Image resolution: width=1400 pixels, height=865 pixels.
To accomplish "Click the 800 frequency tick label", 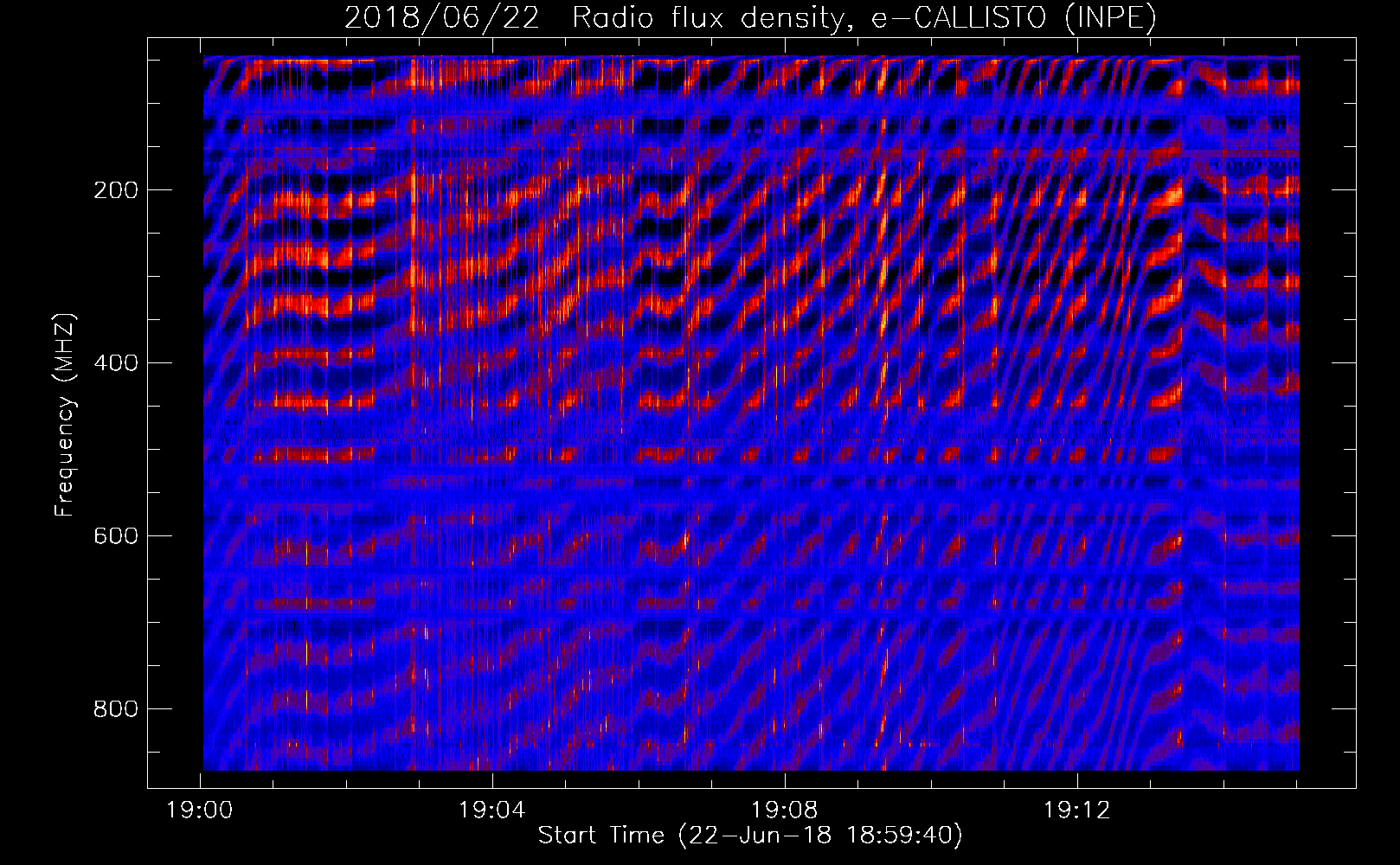I will click(115, 709).
